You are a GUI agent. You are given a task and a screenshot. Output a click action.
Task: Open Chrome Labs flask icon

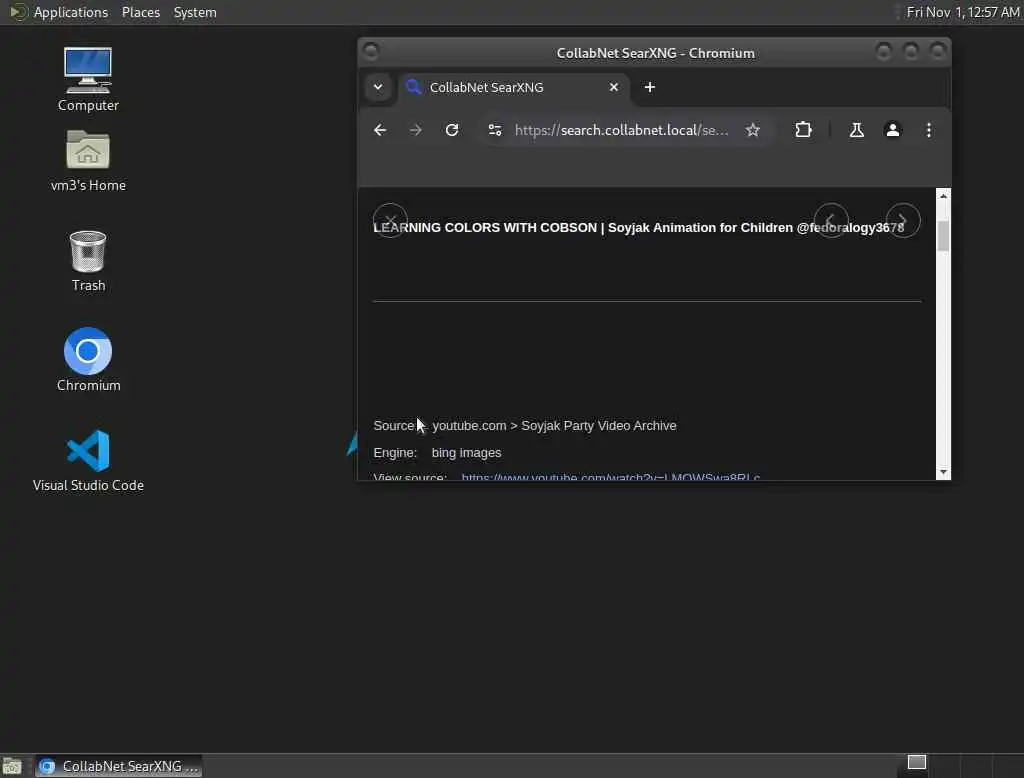(x=857, y=130)
